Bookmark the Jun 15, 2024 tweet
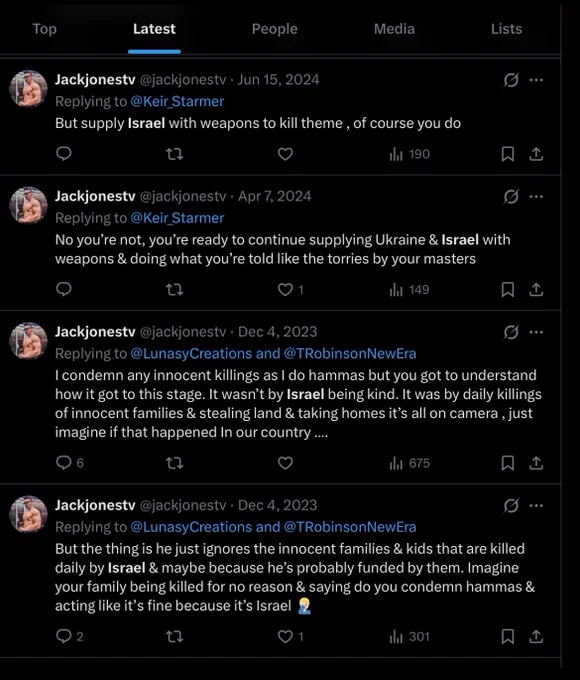 508,154
